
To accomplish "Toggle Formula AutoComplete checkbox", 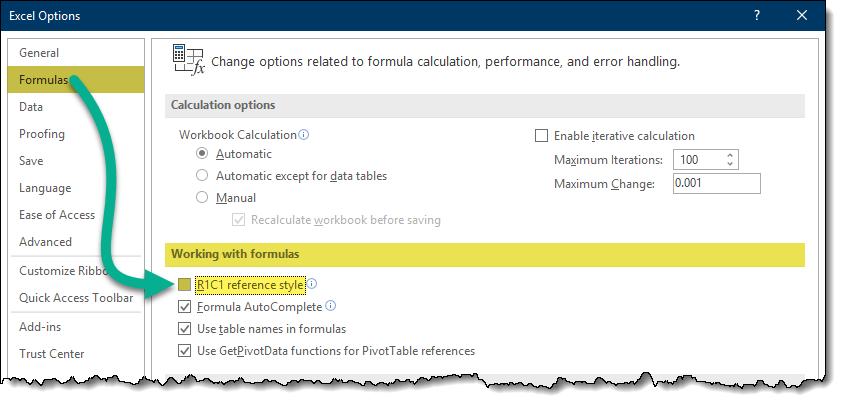I will [x=185, y=307].
